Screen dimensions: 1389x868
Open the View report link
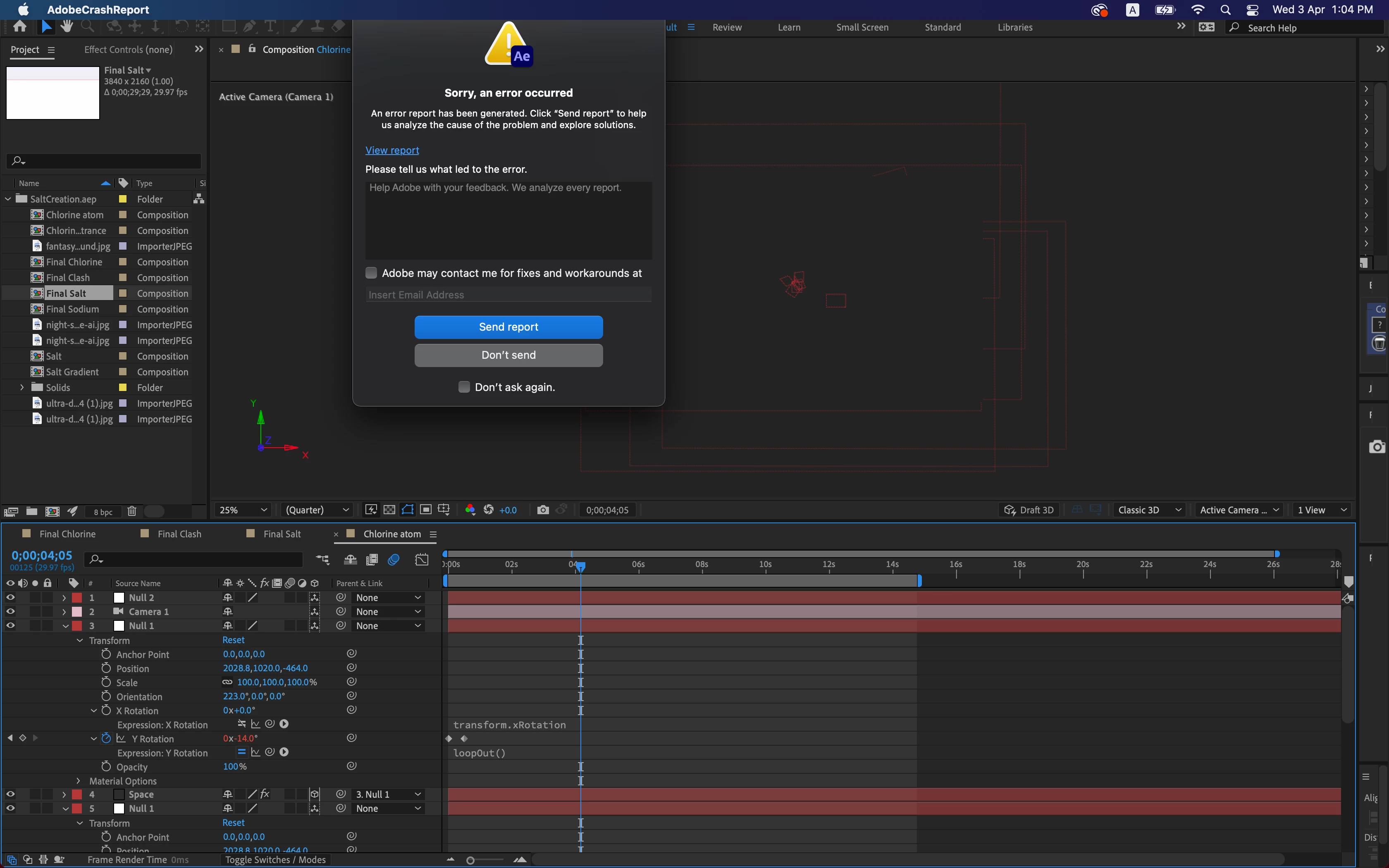point(392,150)
